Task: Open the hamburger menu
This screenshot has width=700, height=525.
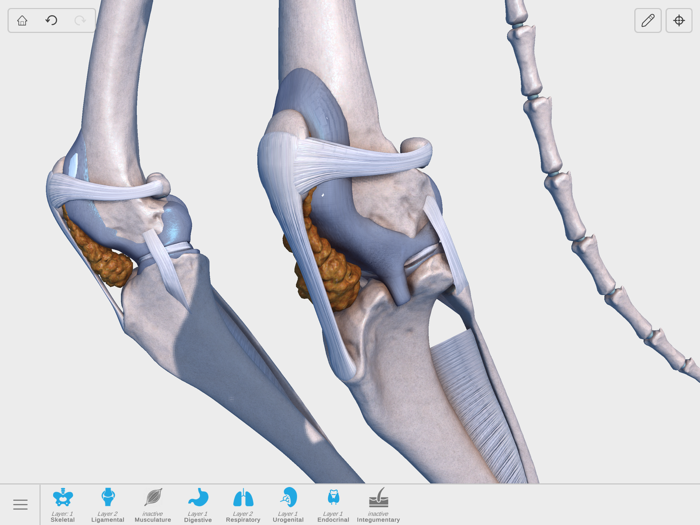Action: click(20, 504)
